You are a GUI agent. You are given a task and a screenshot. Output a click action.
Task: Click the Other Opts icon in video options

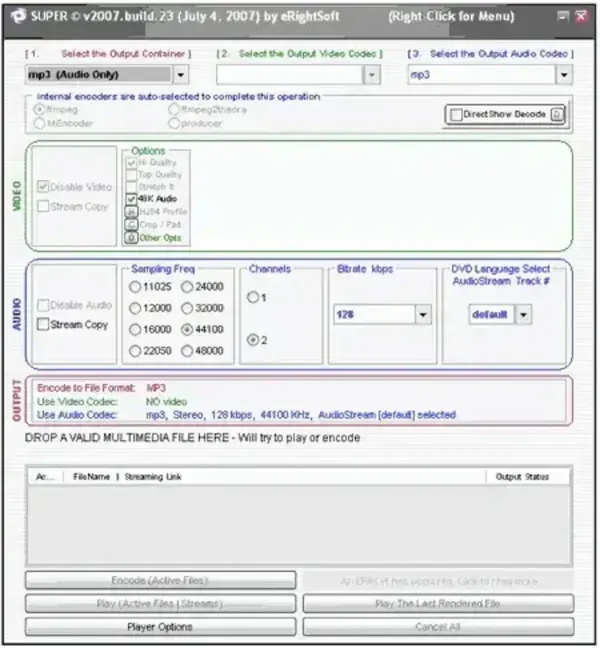pos(131,237)
